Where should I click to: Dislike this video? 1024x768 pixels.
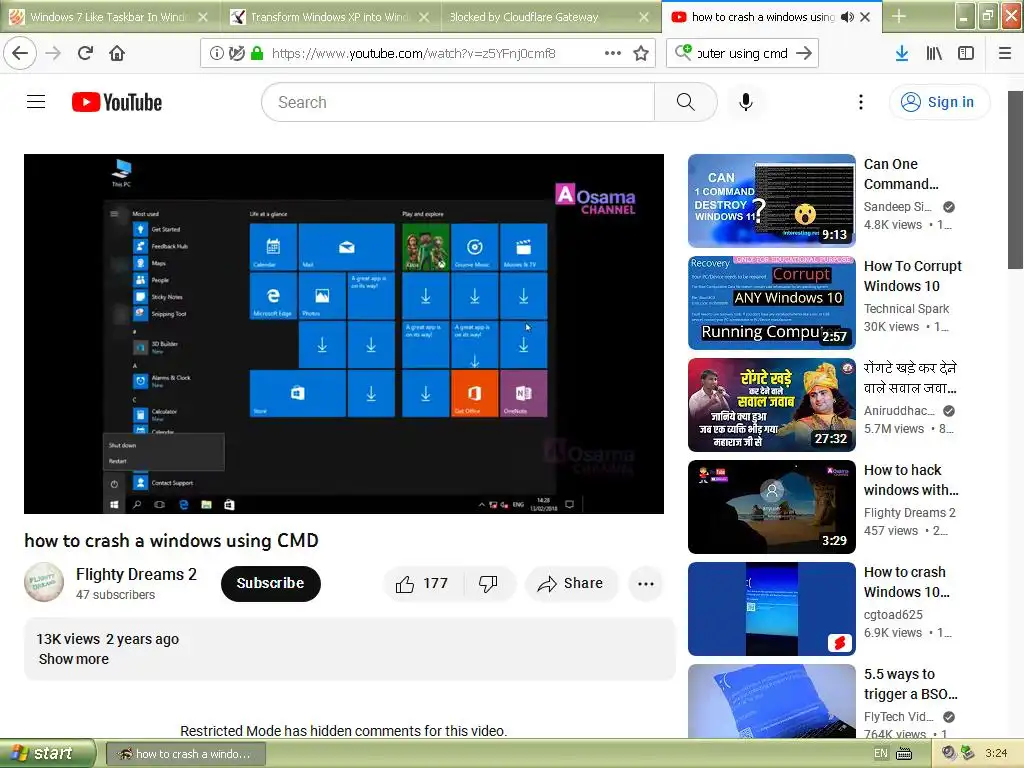[x=488, y=583]
